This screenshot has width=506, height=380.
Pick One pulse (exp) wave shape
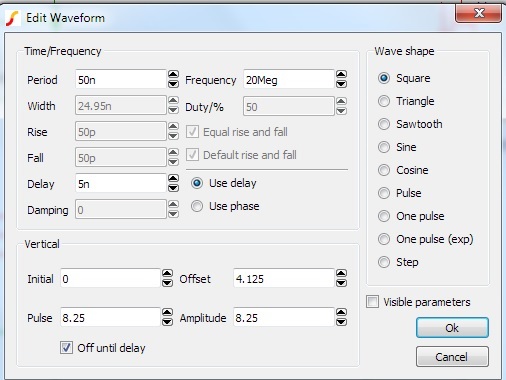426,239
